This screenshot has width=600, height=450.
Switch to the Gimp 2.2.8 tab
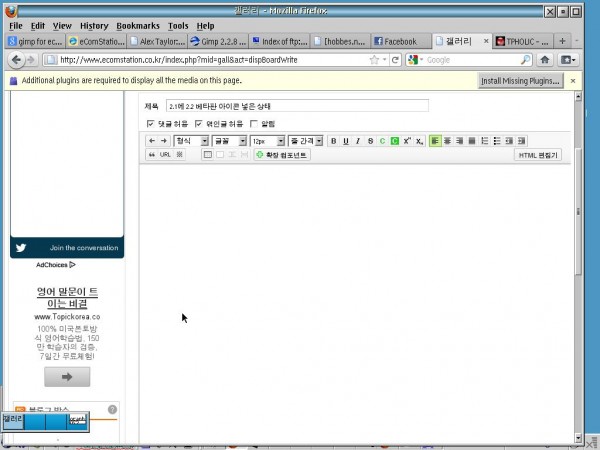(x=218, y=41)
